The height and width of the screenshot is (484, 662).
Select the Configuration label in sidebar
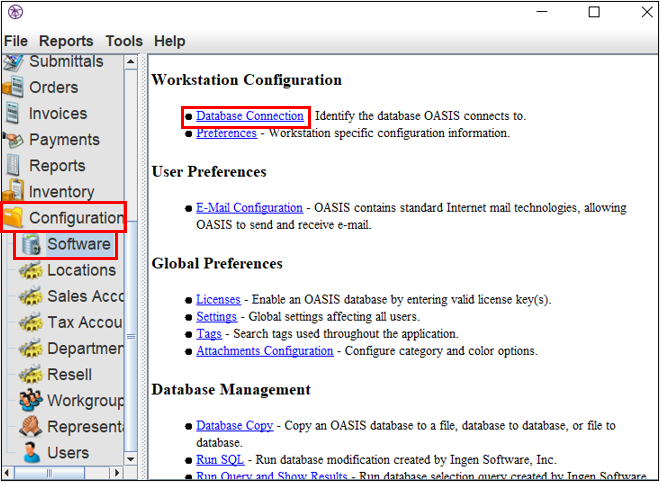(76, 218)
